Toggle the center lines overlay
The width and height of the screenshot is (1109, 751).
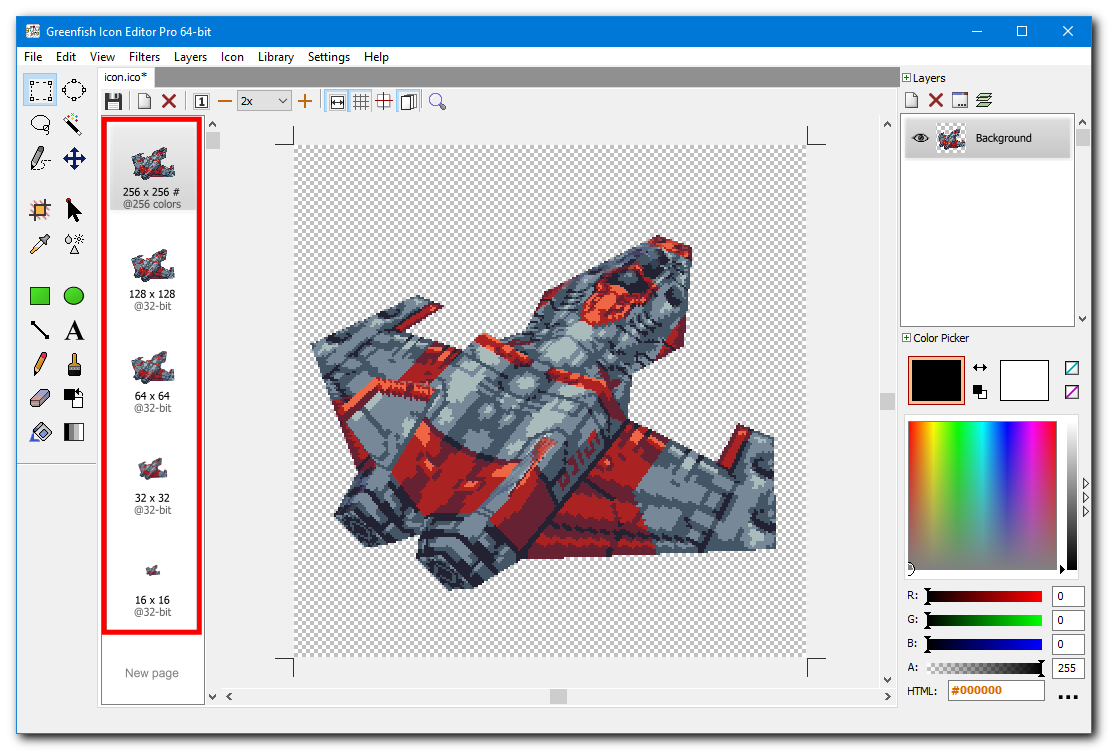(x=385, y=100)
